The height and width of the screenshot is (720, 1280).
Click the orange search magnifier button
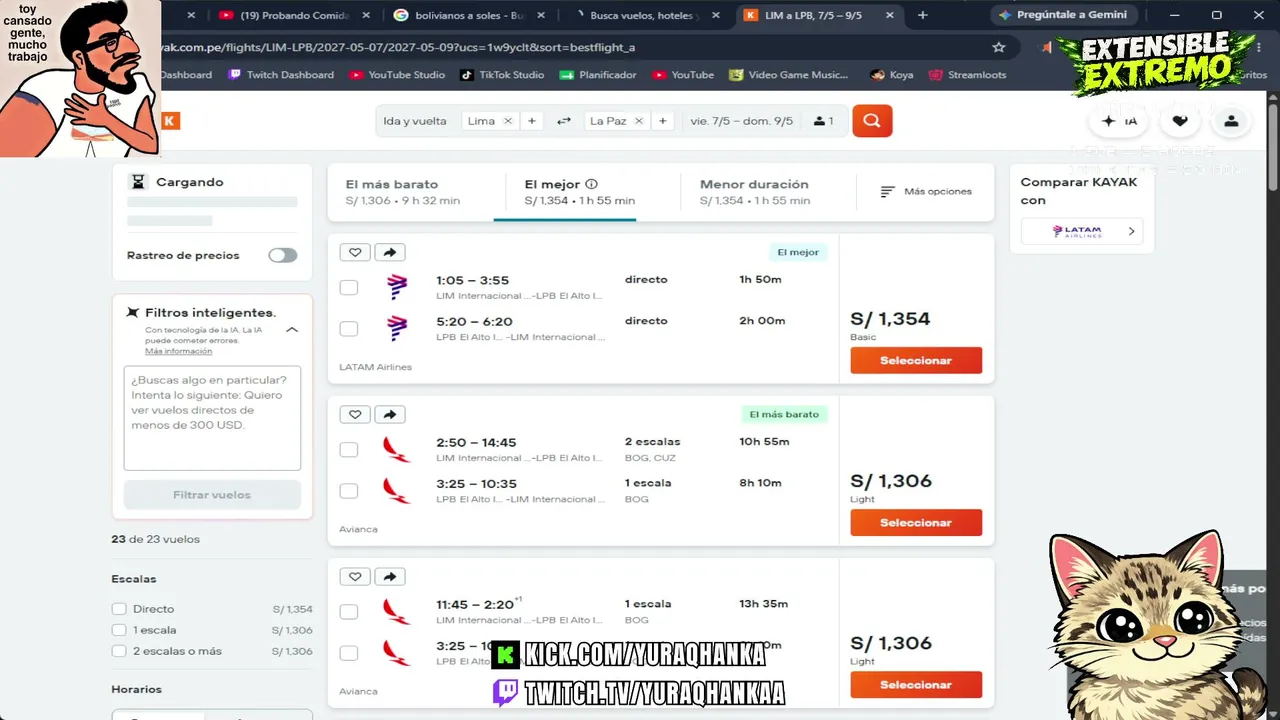(x=872, y=121)
